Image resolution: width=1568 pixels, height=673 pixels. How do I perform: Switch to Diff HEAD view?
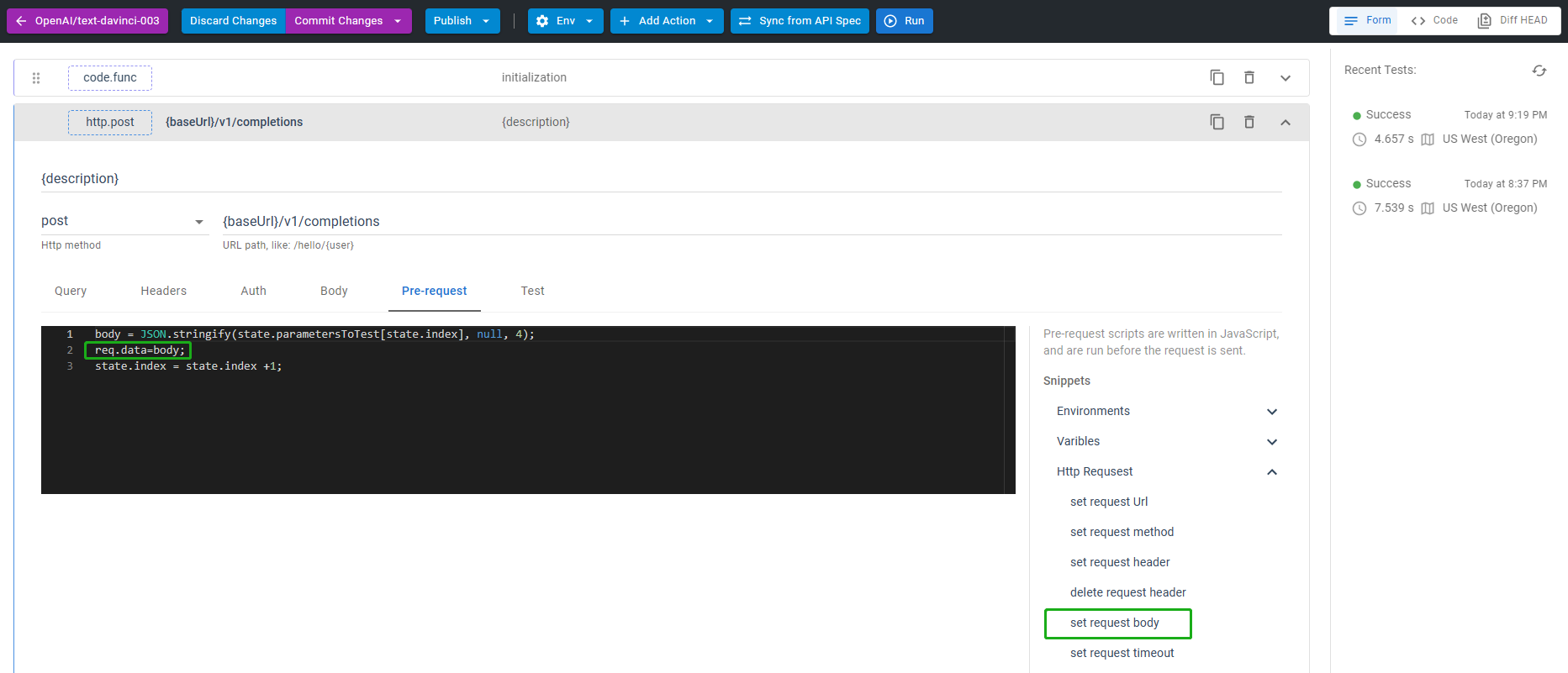pos(1513,20)
